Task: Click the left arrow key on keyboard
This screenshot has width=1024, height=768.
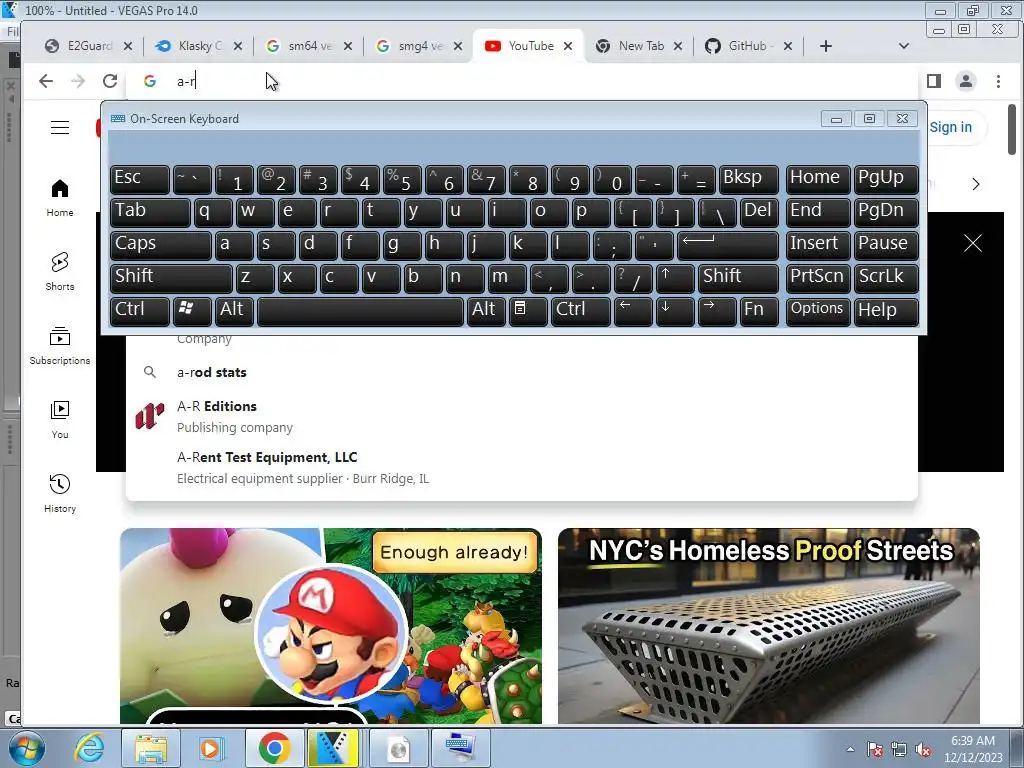Action: 633,311
